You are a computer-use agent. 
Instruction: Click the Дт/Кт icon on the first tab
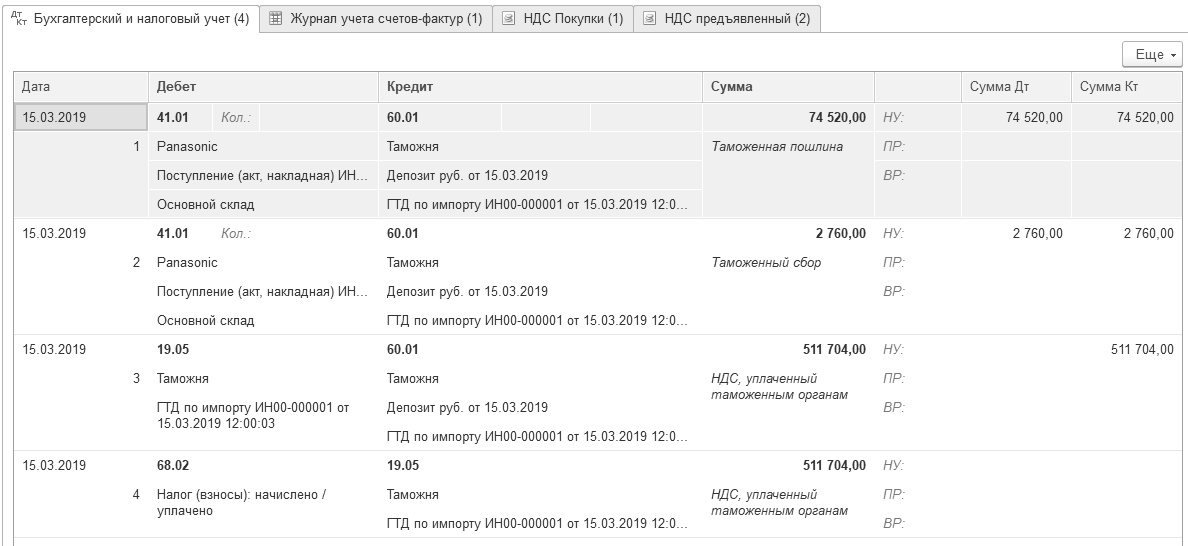pyautogui.click(x=18, y=18)
